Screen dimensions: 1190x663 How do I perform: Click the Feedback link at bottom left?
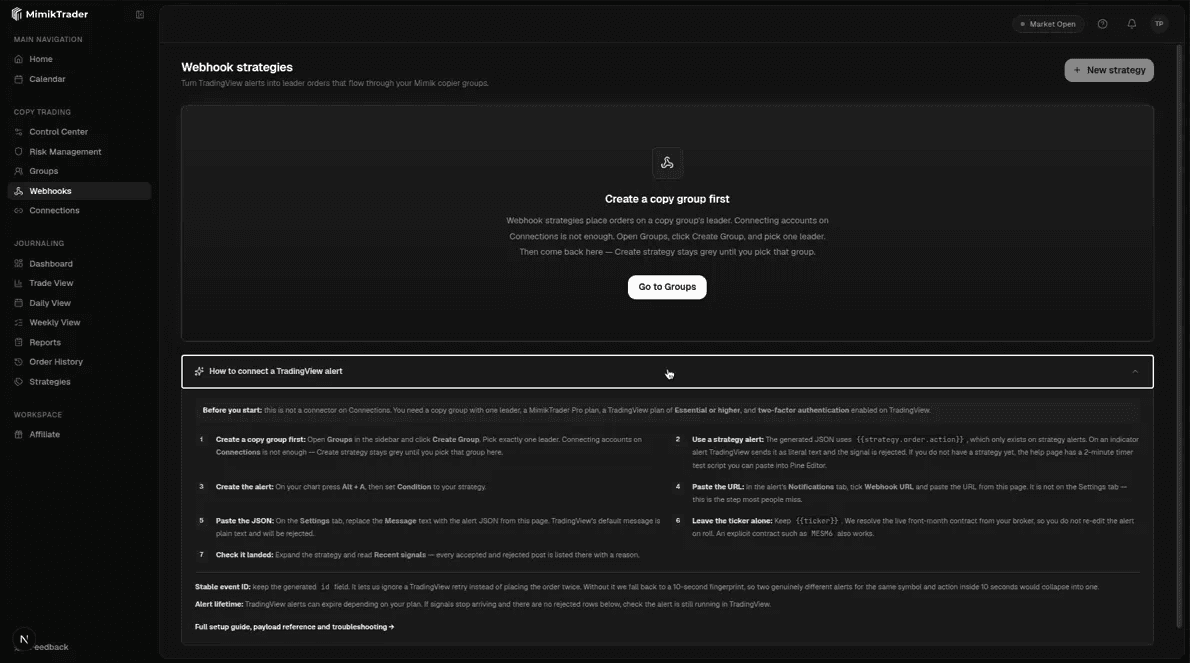point(51,647)
